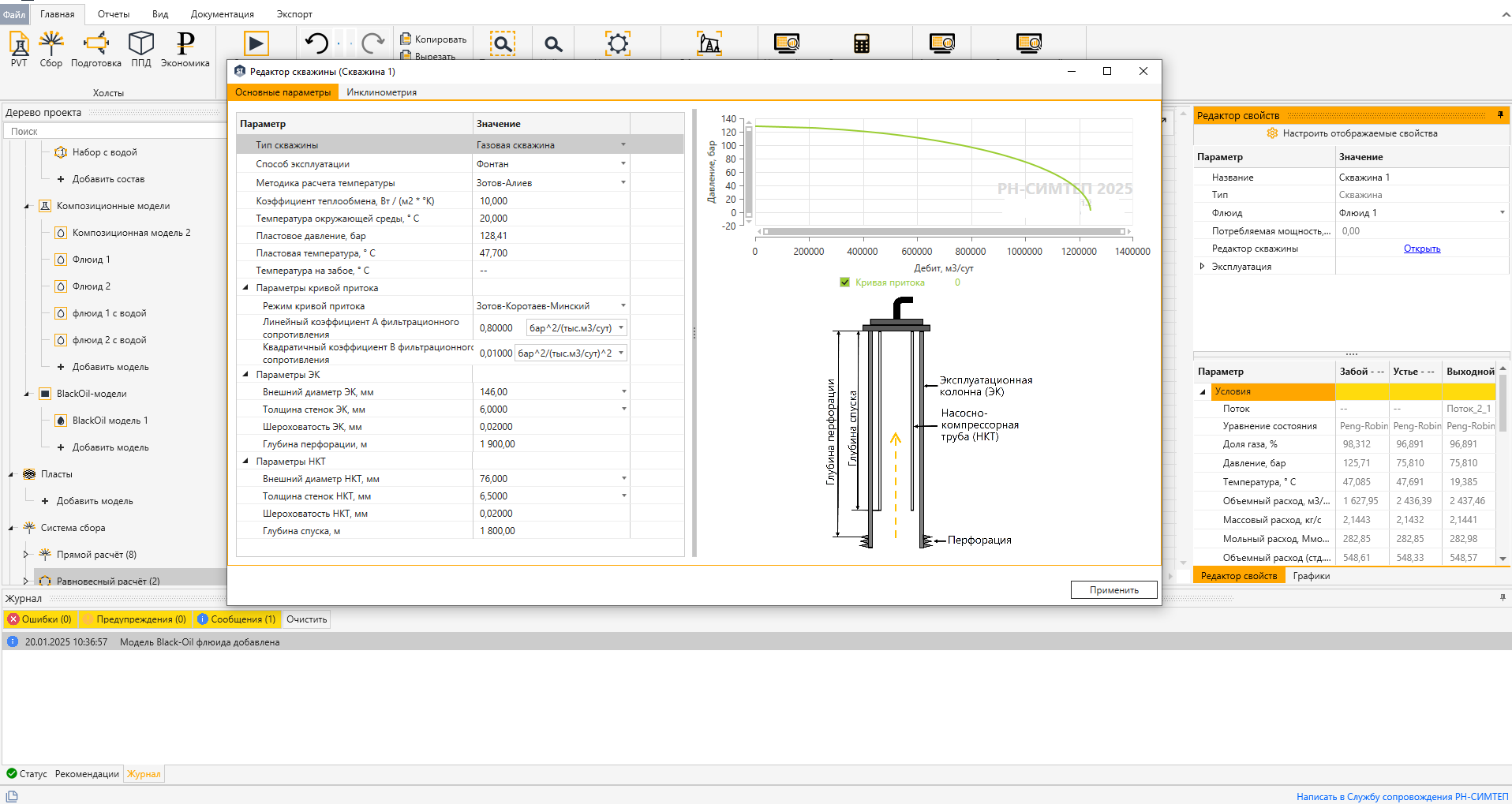Click the gear settings ribbon icon
The image size is (1512, 804).
(618, 43)
